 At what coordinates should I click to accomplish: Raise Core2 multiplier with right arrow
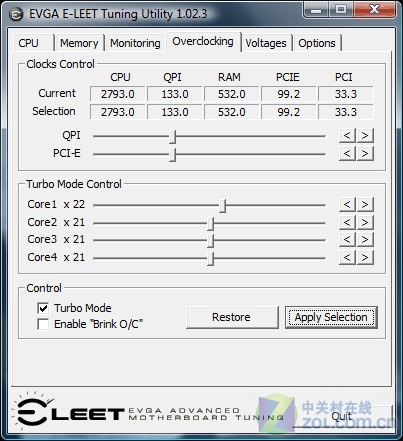click(x=365, y=222)
